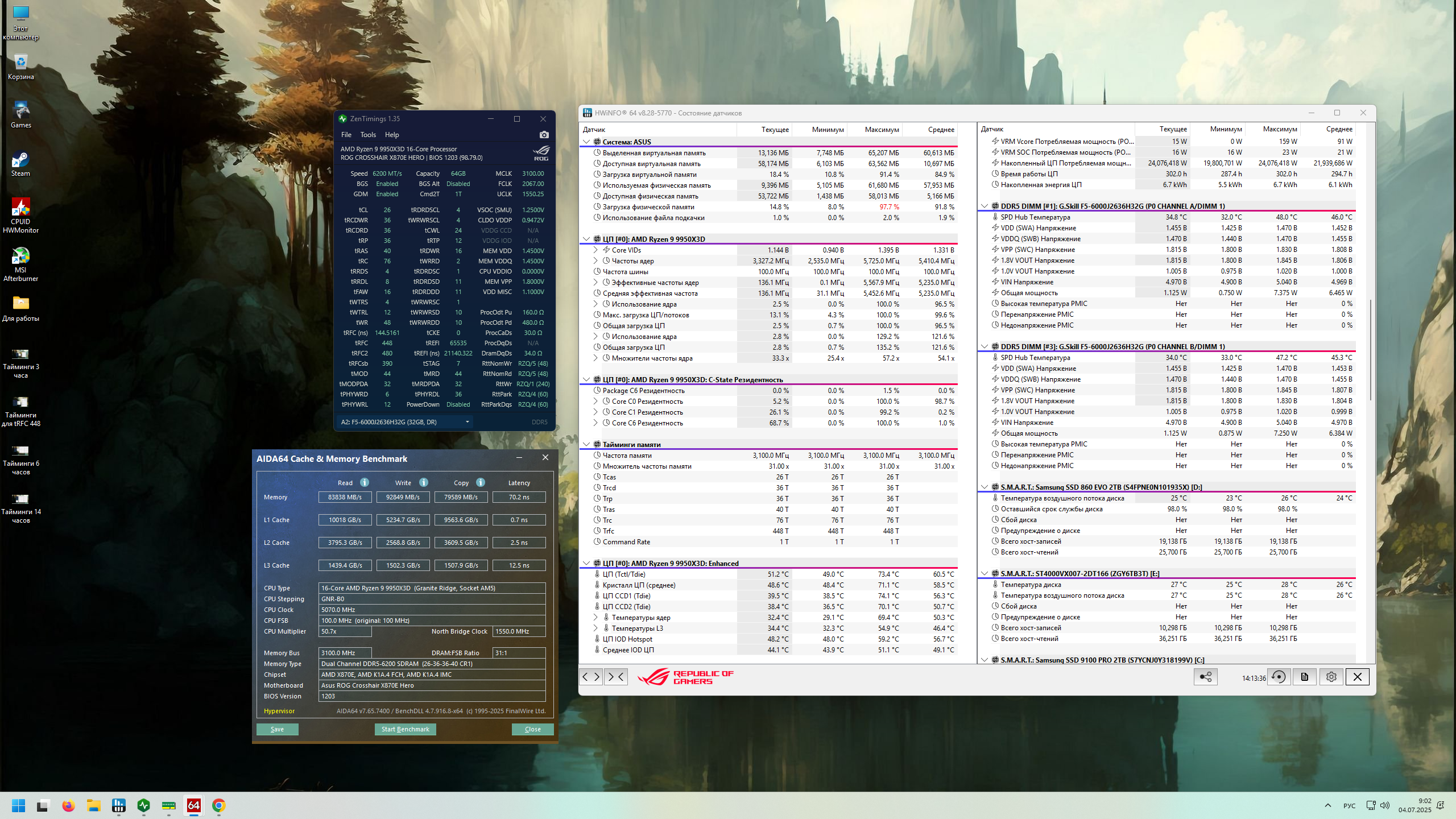
Task: Open File menu in ZenTimings
Action: 346,135
